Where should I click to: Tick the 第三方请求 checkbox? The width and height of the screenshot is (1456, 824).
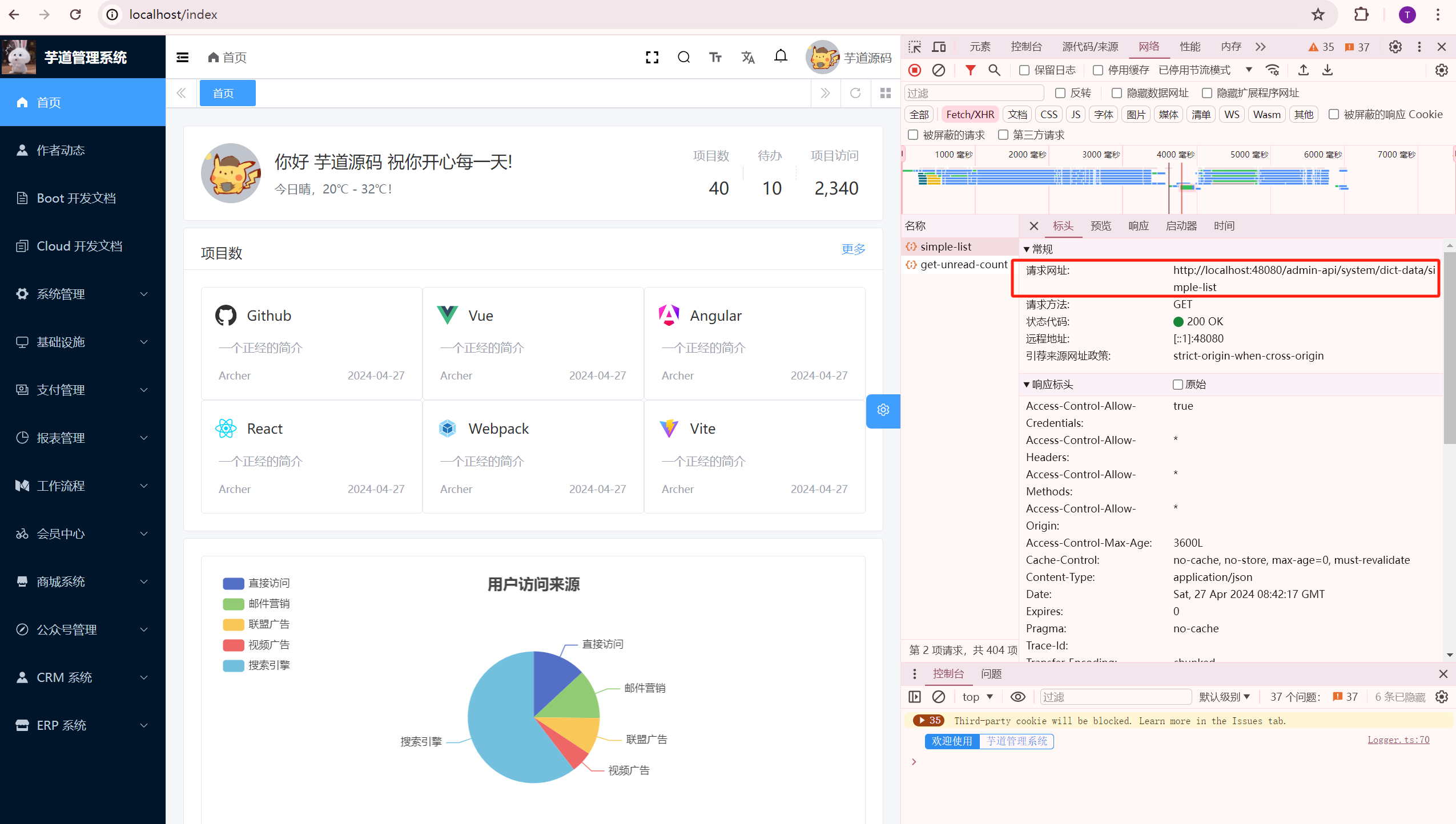[x=1003, y=135]
